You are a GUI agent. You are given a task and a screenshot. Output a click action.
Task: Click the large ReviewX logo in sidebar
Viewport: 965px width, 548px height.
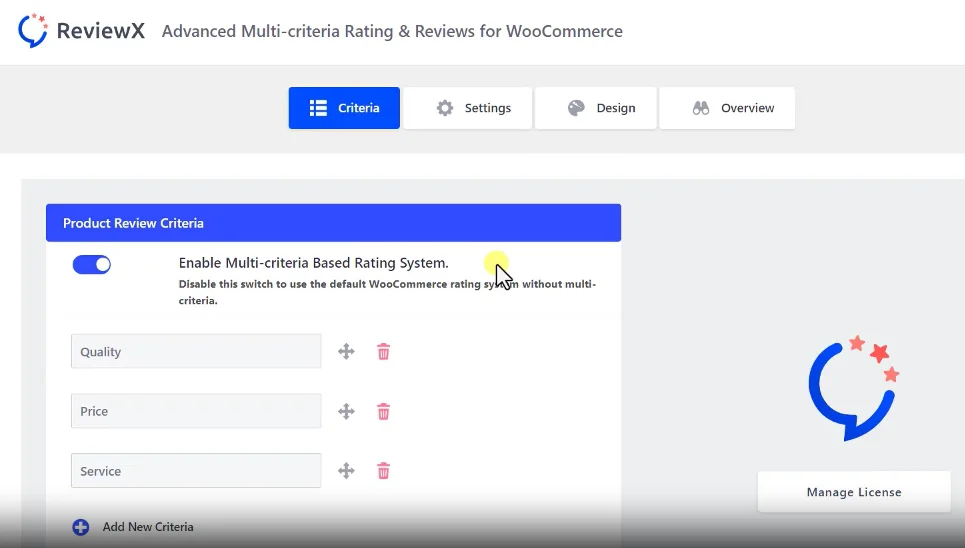(854, 389)
